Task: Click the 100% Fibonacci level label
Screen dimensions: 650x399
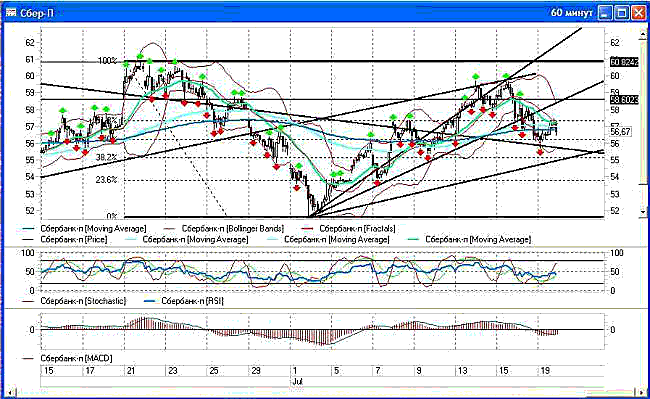Action: [107, 61]
